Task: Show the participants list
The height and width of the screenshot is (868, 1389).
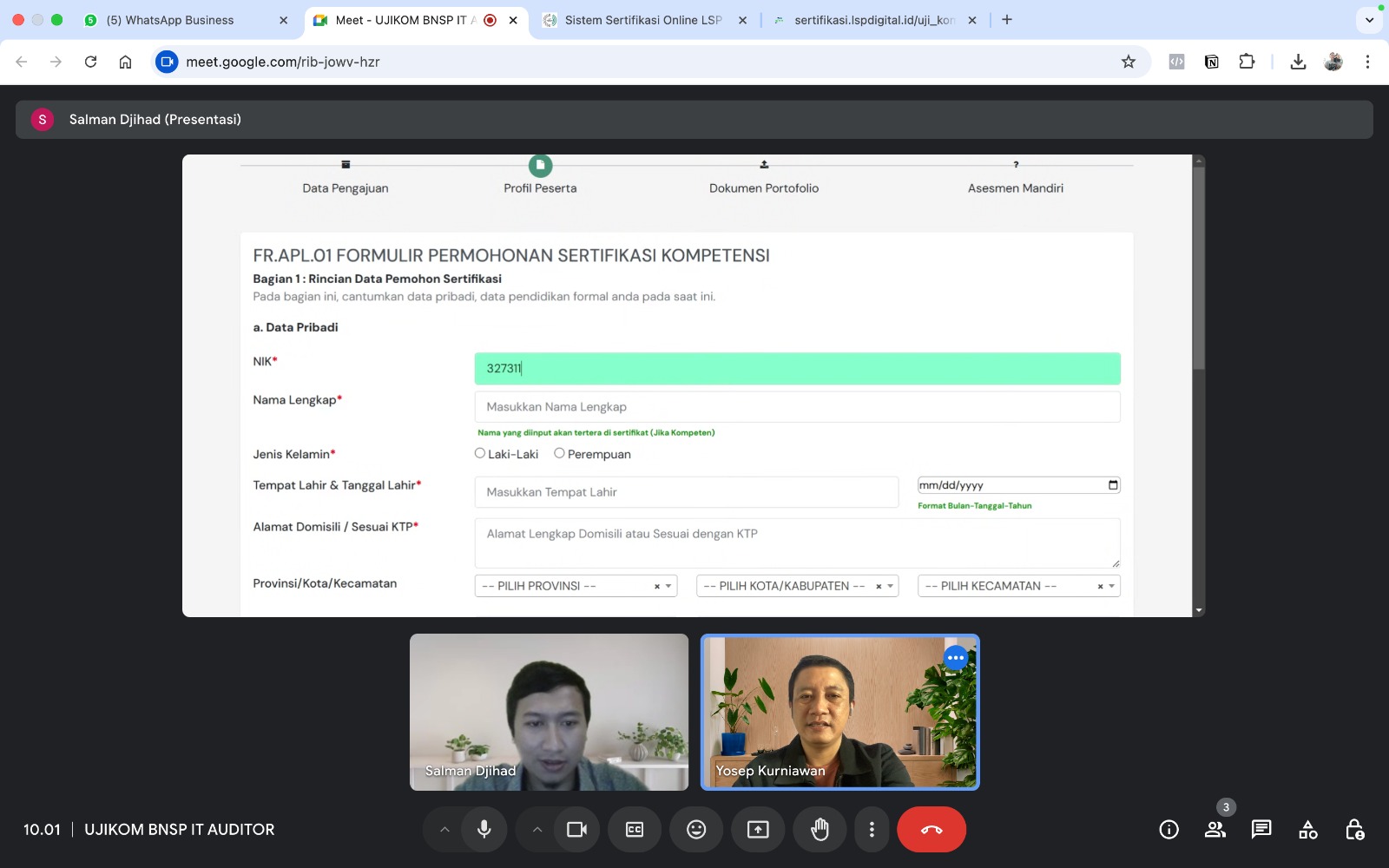Action: pos(1215,829)
